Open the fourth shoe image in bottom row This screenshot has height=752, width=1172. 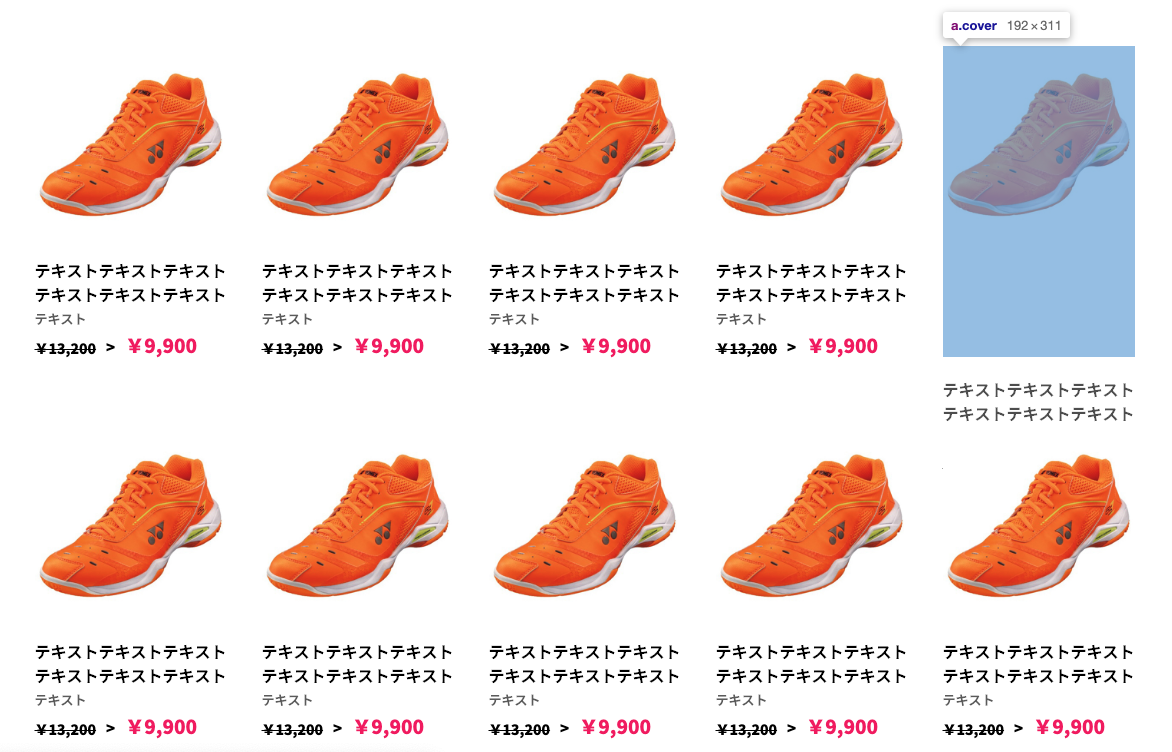tap(811, 524)
